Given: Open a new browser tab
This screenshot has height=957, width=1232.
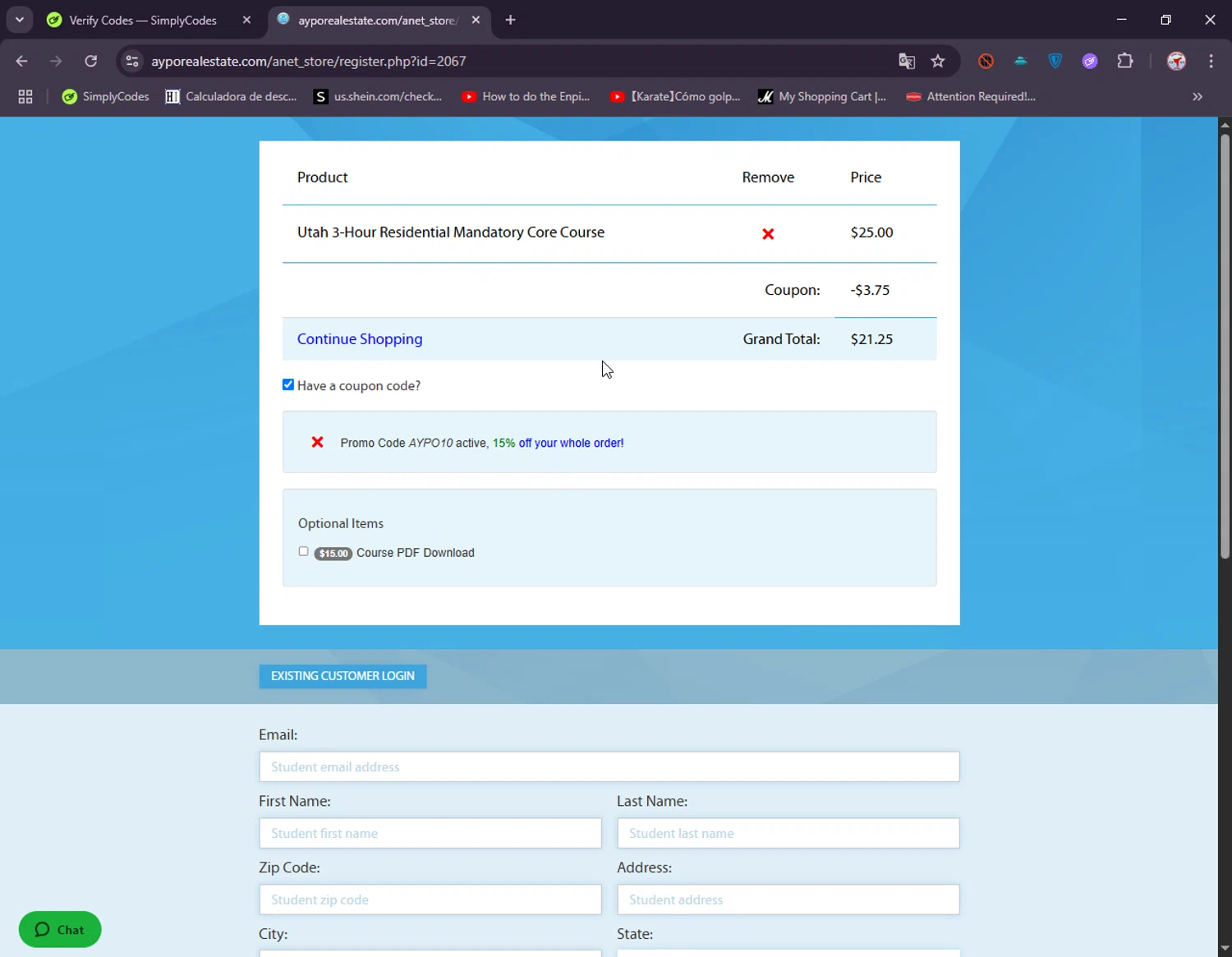Looking at the screenshot, I should [510, 20].
